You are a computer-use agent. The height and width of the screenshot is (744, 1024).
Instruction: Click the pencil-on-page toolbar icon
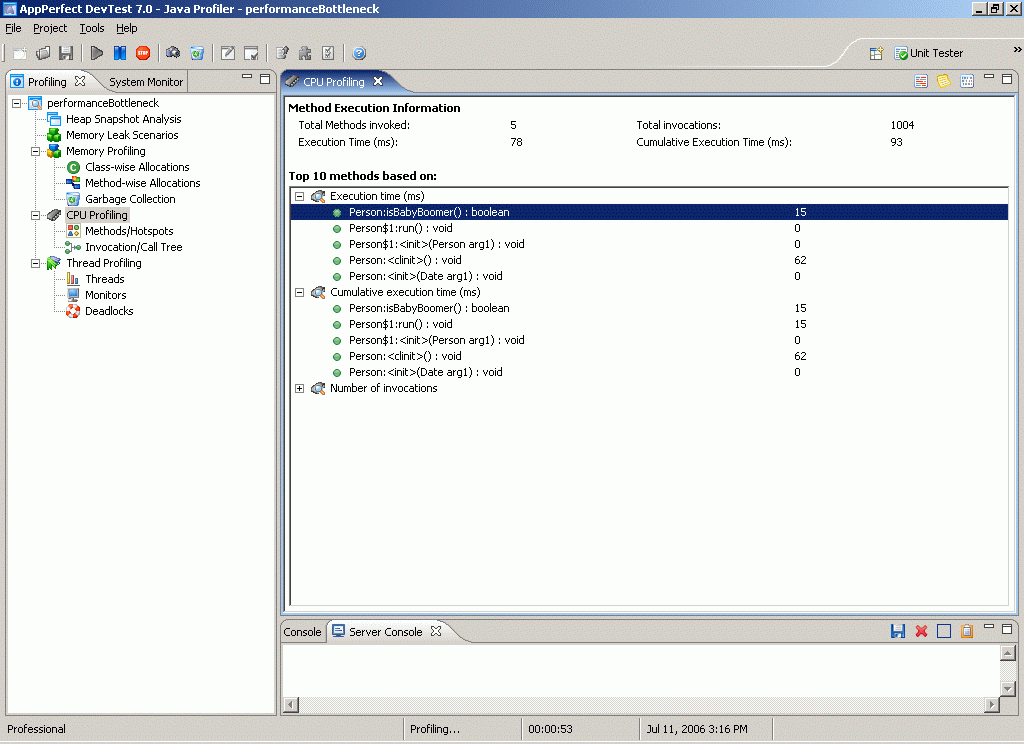(228, 54)
